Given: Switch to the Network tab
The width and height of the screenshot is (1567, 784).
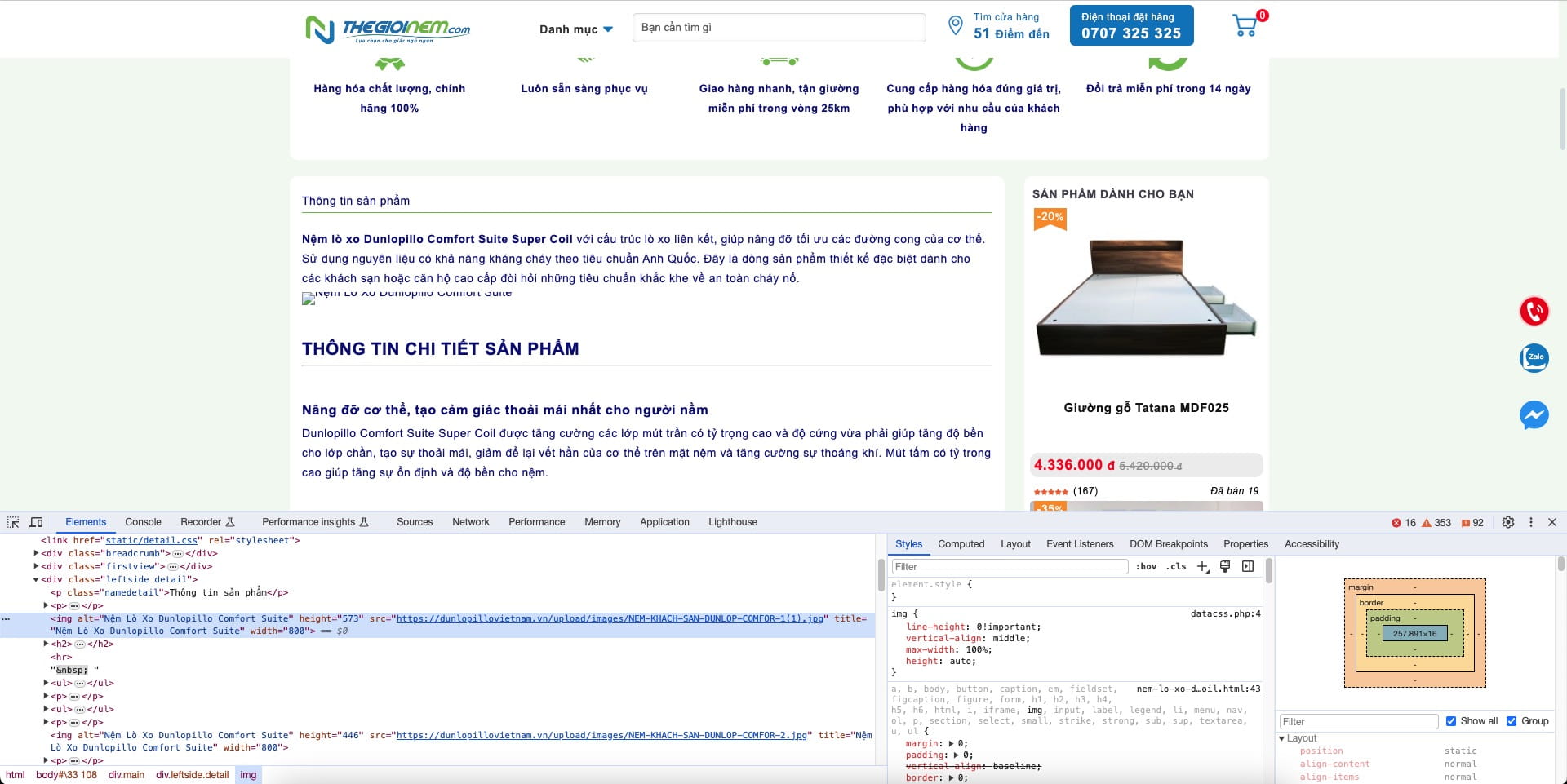Looking at the screenshot, I should click(x=471, y=522).
